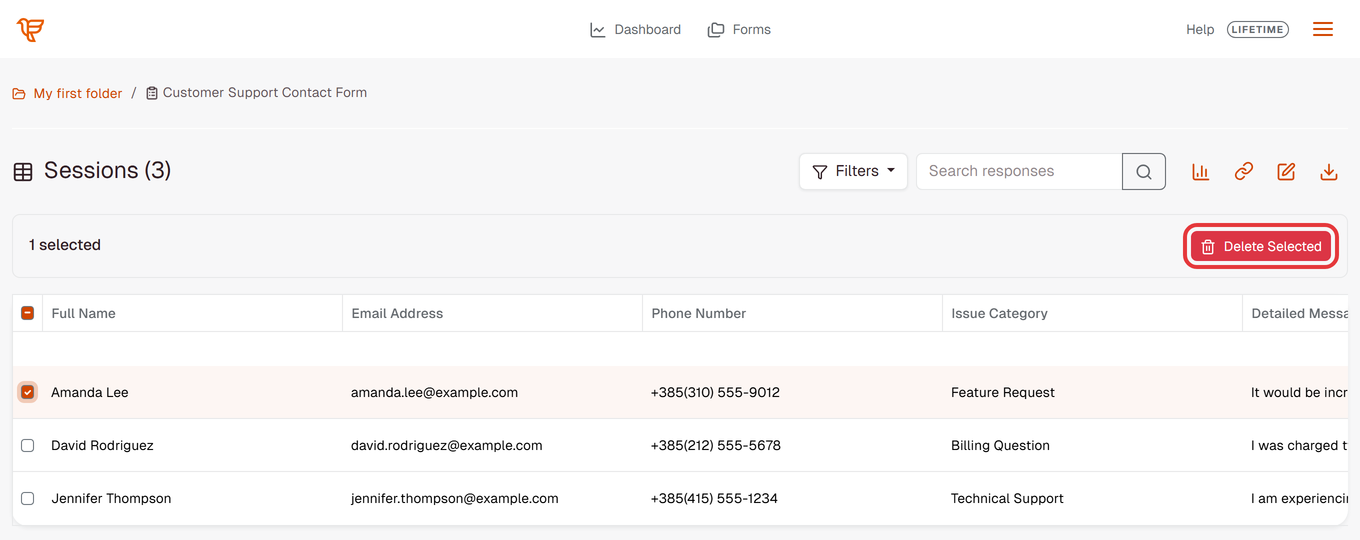Viewport: 1360px width, 540px height.
Task: Open the Filters dropdown
Action: [853, 171]
